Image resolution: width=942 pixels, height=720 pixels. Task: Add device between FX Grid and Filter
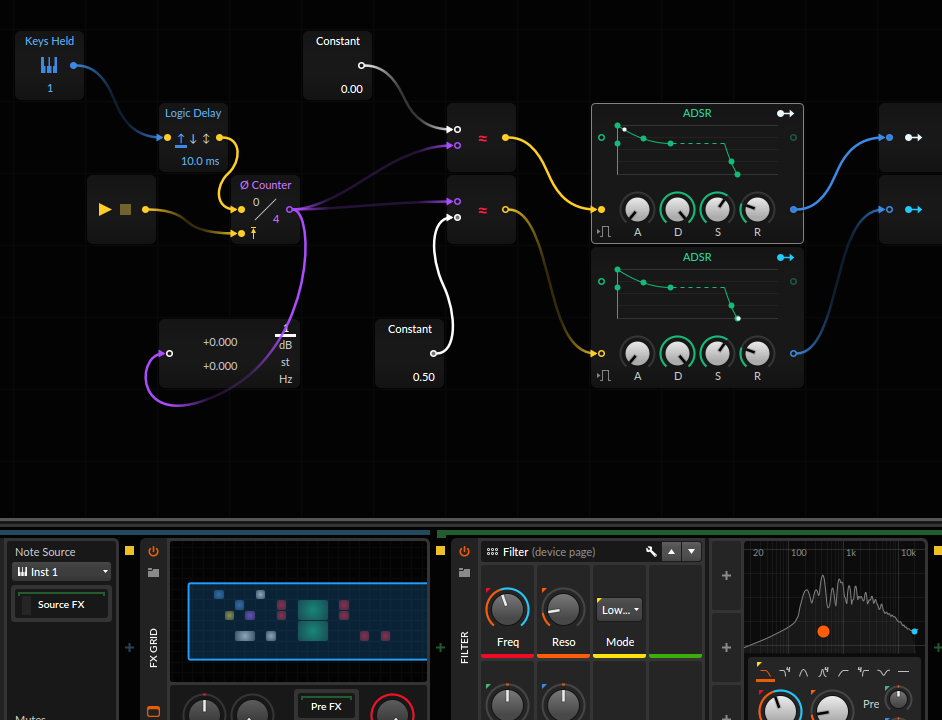(x=440, y=647)
